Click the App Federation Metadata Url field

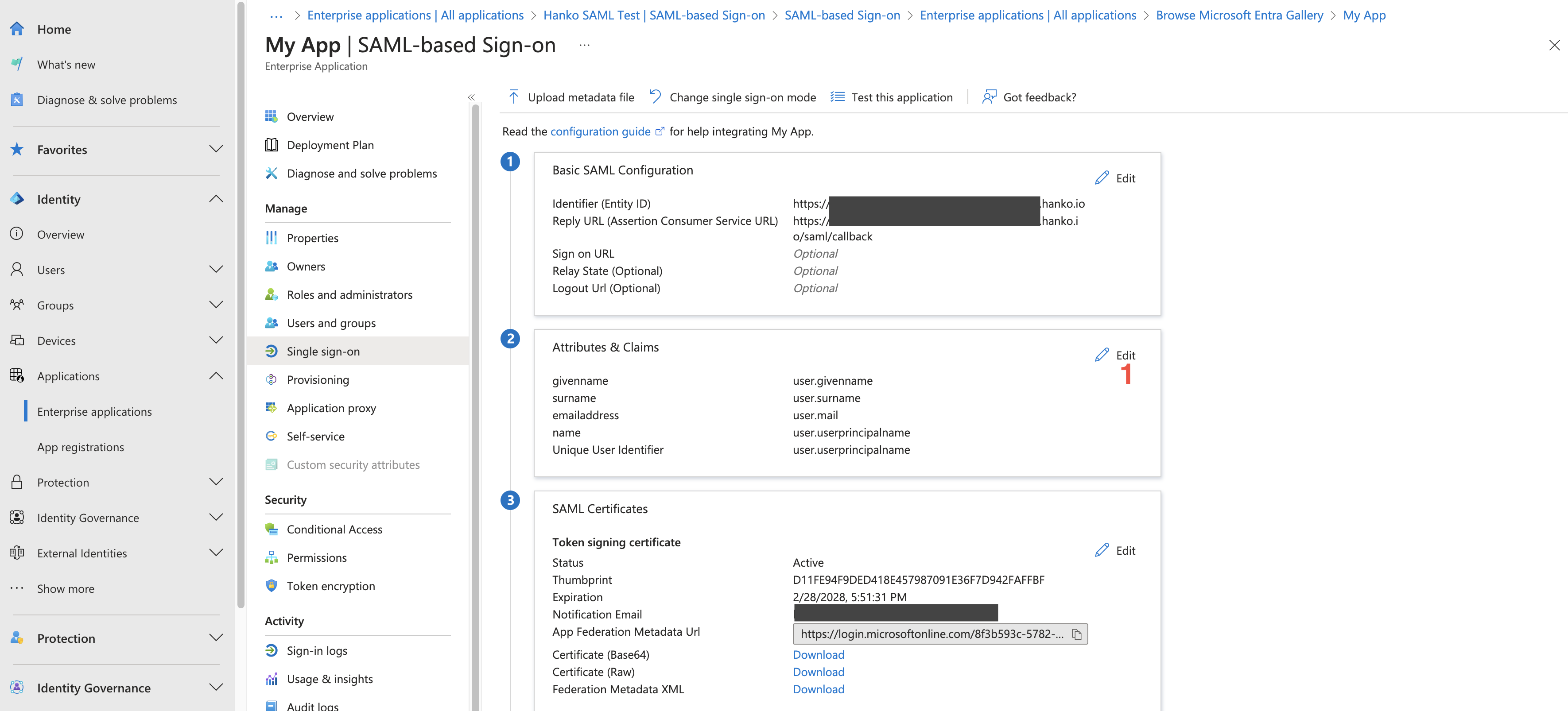tap(931, 634)
